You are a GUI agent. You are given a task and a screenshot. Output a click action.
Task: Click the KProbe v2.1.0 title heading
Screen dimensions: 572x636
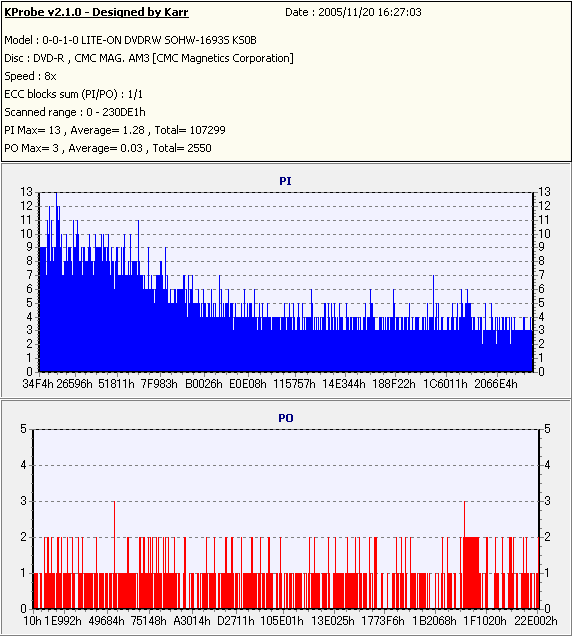click(x=96, y=12)
